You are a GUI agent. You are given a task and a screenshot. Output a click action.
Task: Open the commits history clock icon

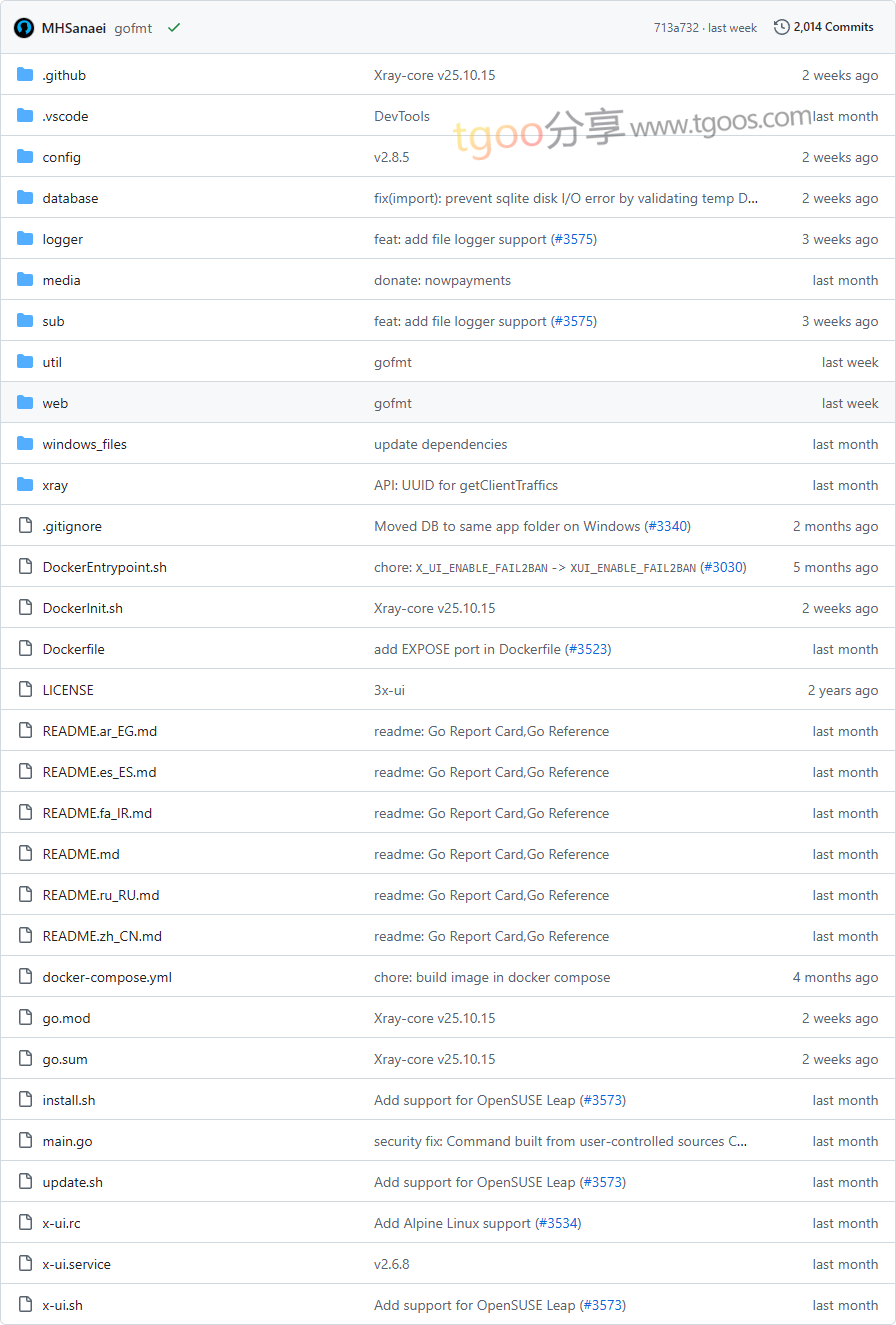(781, 27)
